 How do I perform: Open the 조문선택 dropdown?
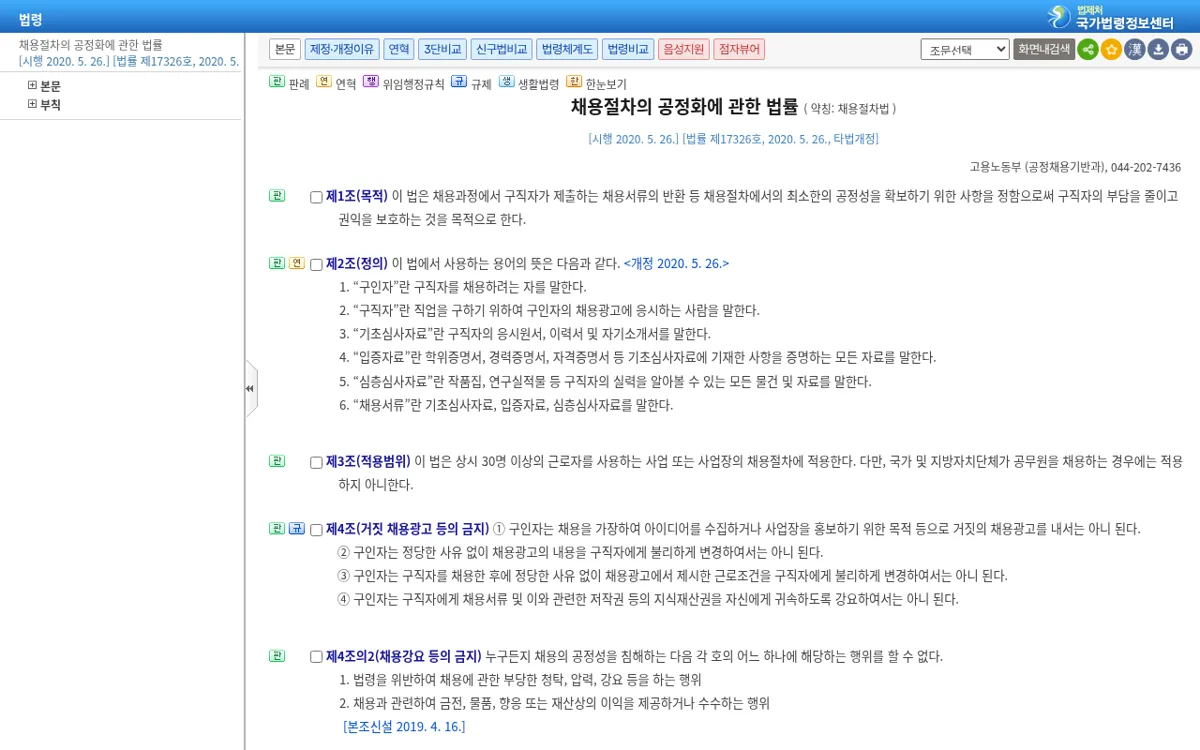click(x=965, y=49)
